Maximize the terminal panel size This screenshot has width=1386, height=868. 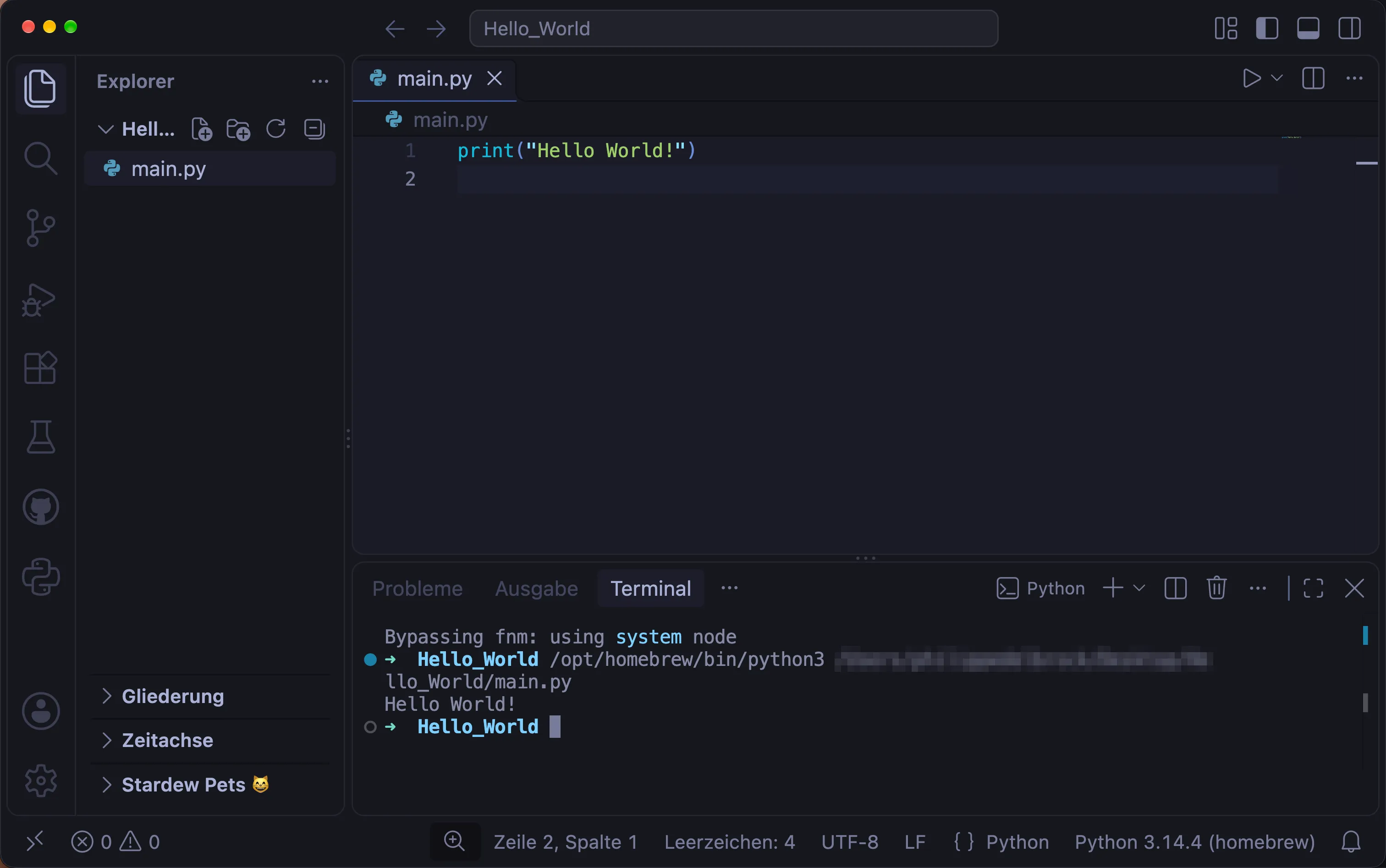(x=1313, y=588)
